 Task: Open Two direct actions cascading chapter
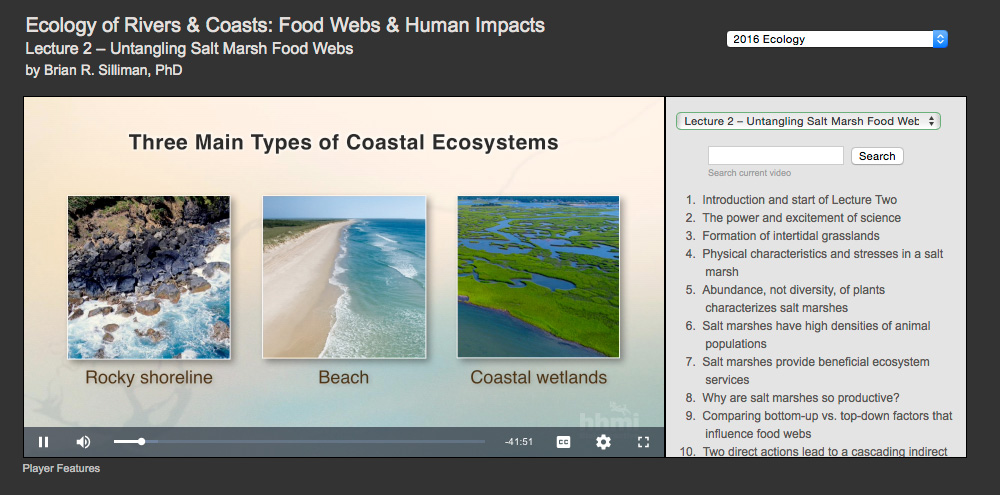click(x=825, y=451)
